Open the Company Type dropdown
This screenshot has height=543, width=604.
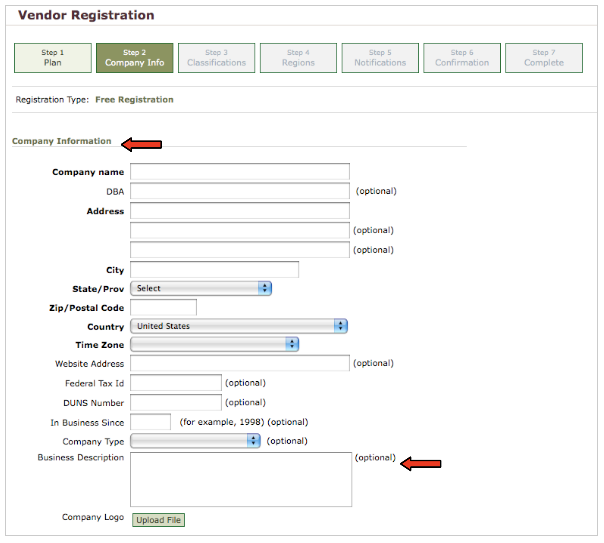click(195, 440)
